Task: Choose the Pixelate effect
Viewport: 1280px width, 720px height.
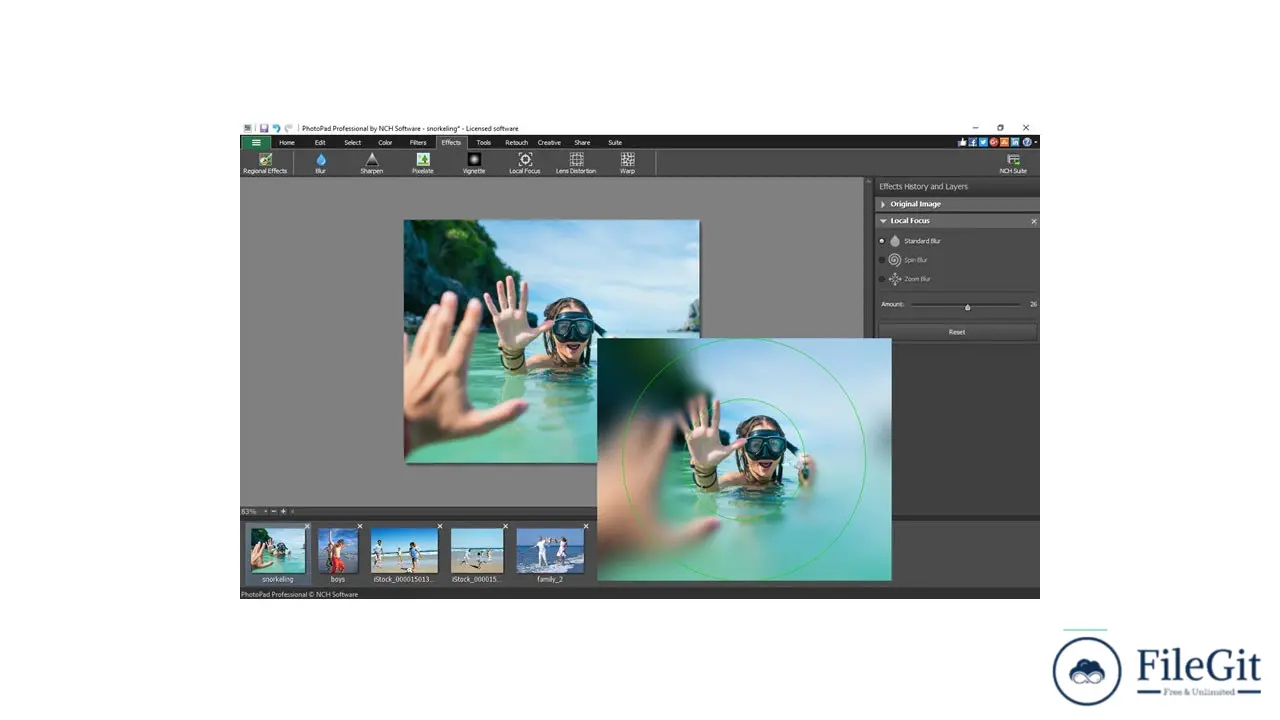Action: (x=423, y=164)
